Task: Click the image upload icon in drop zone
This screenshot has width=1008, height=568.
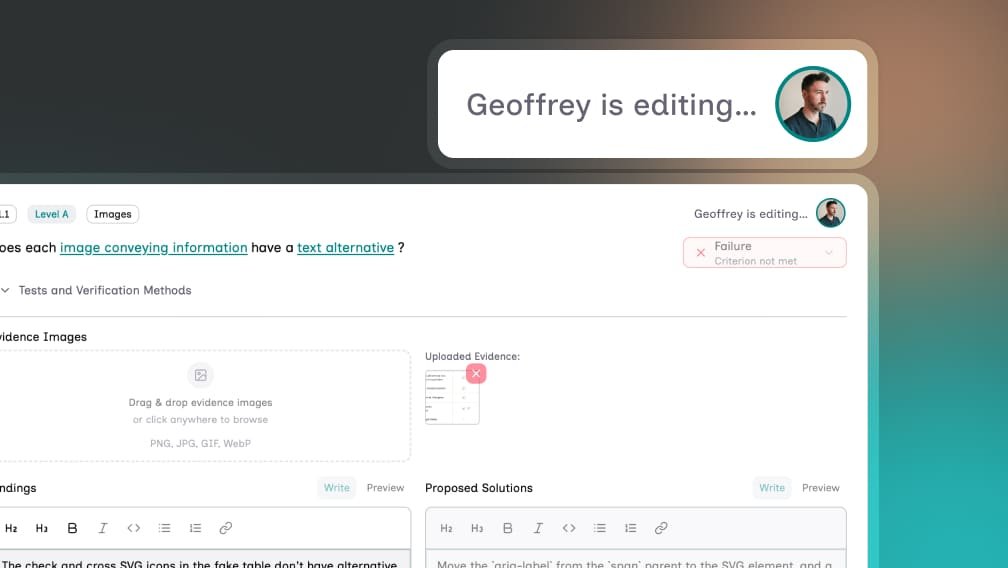Action: (x=201, y=375)
